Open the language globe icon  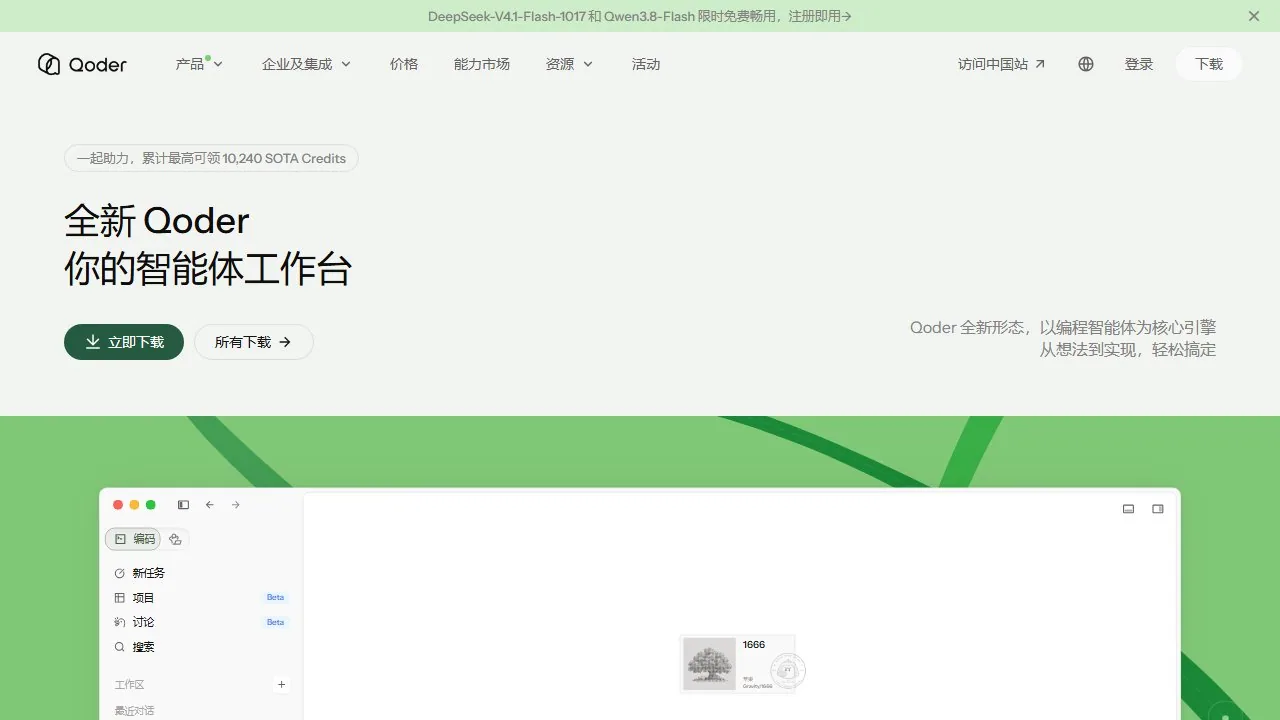[x=1086, y=64]
